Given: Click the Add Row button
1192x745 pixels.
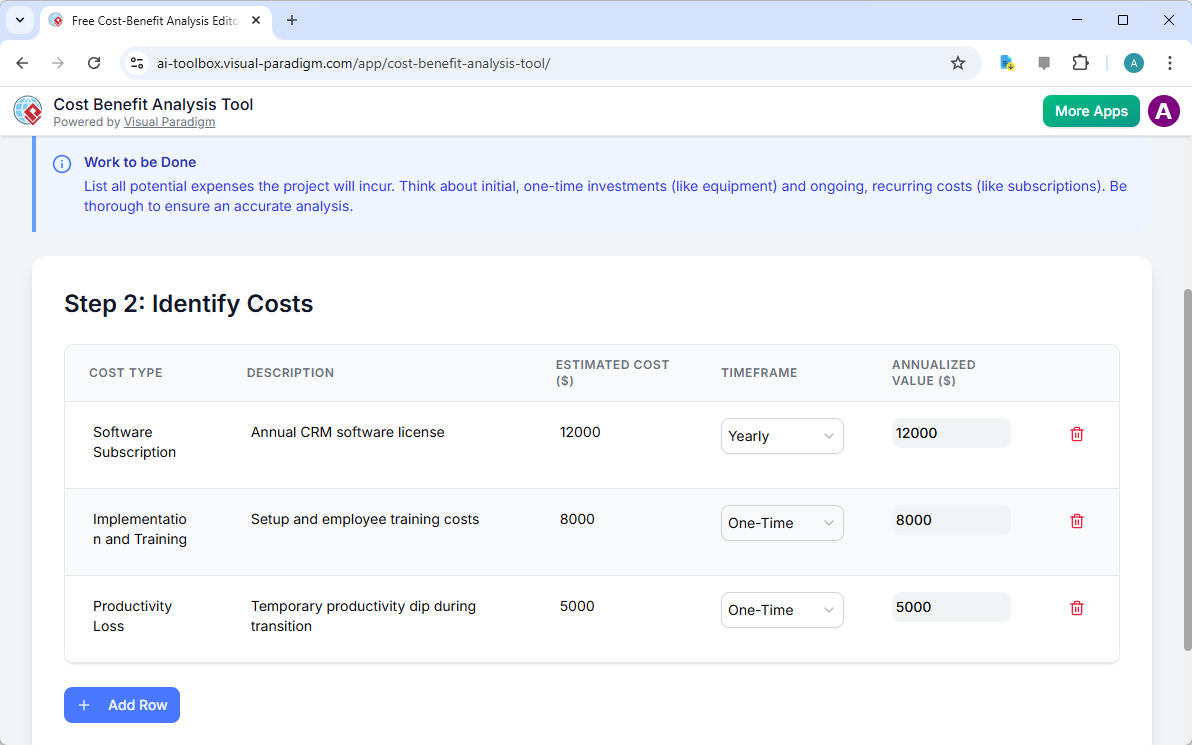Looking at the screenshot, I should coord(121,705).
